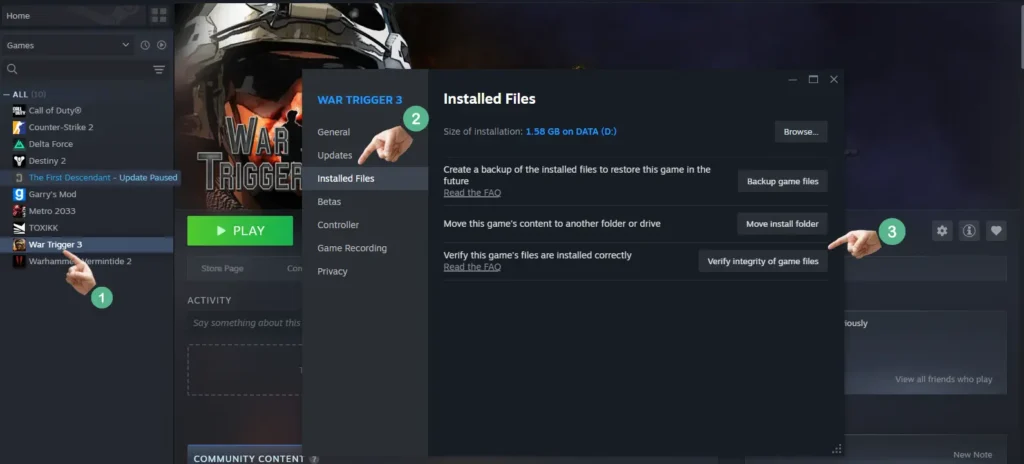Click Warhammer Vermintide 2 game icon
Viewport: 1024px width, 464px height.
point(19,261)
